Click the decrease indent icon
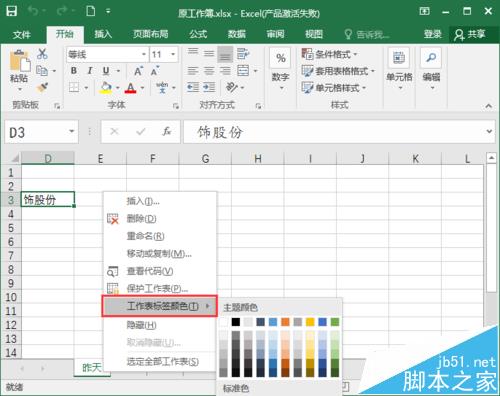Image resolution: width=500 pixels, height=396 pixels. (193, 87)
